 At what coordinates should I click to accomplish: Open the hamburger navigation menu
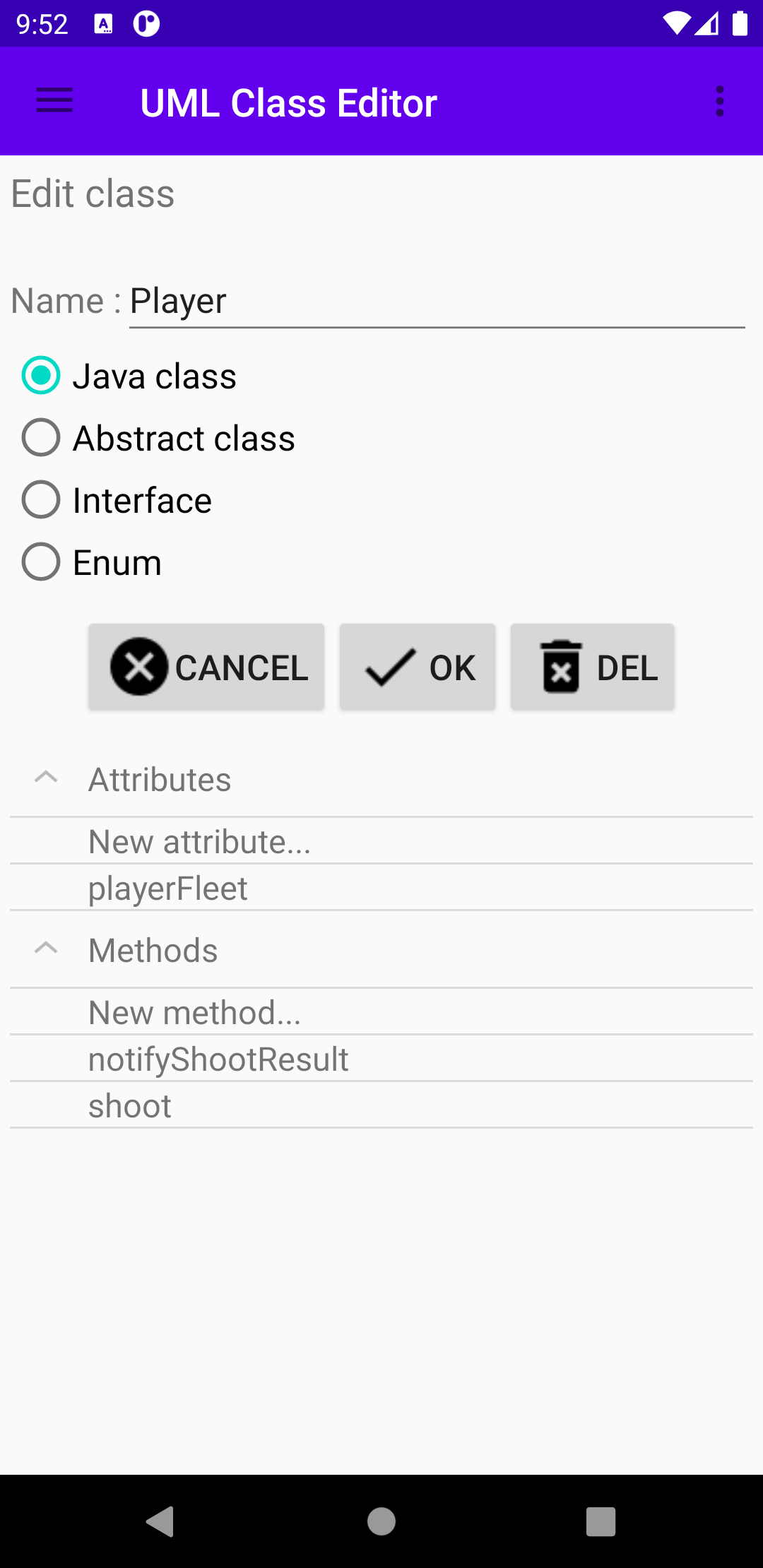click(x=54, y=101)
